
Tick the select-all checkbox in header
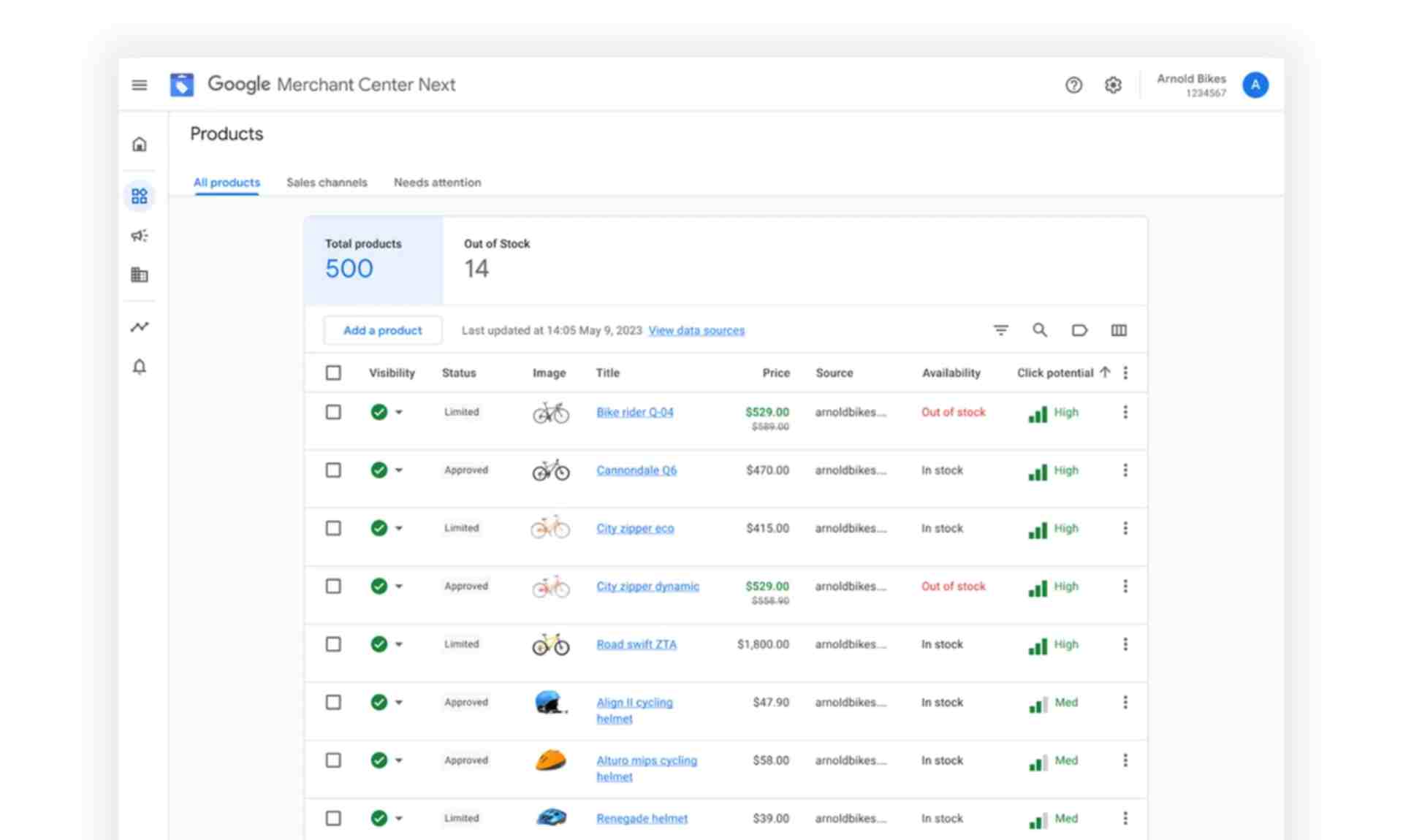click(x=333, y=373)
